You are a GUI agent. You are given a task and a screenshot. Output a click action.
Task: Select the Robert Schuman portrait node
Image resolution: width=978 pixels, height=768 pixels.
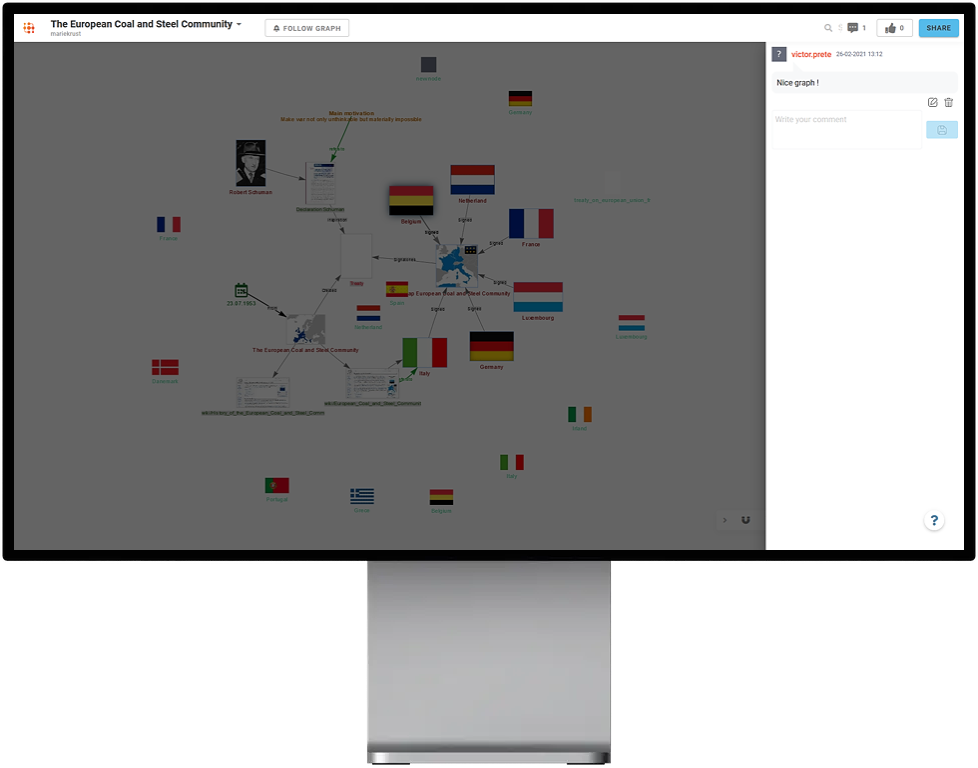tap(251, 163)
